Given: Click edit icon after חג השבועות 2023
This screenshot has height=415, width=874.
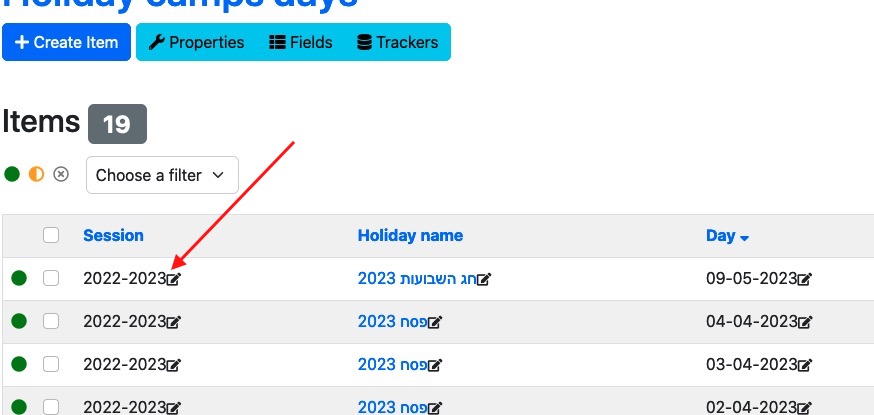Looking at the screenshot, I should tap(484, 278).
